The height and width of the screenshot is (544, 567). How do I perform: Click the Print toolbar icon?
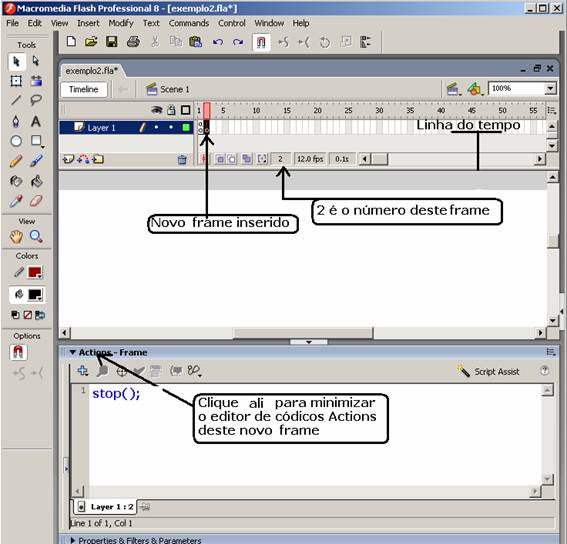[133, 42]
